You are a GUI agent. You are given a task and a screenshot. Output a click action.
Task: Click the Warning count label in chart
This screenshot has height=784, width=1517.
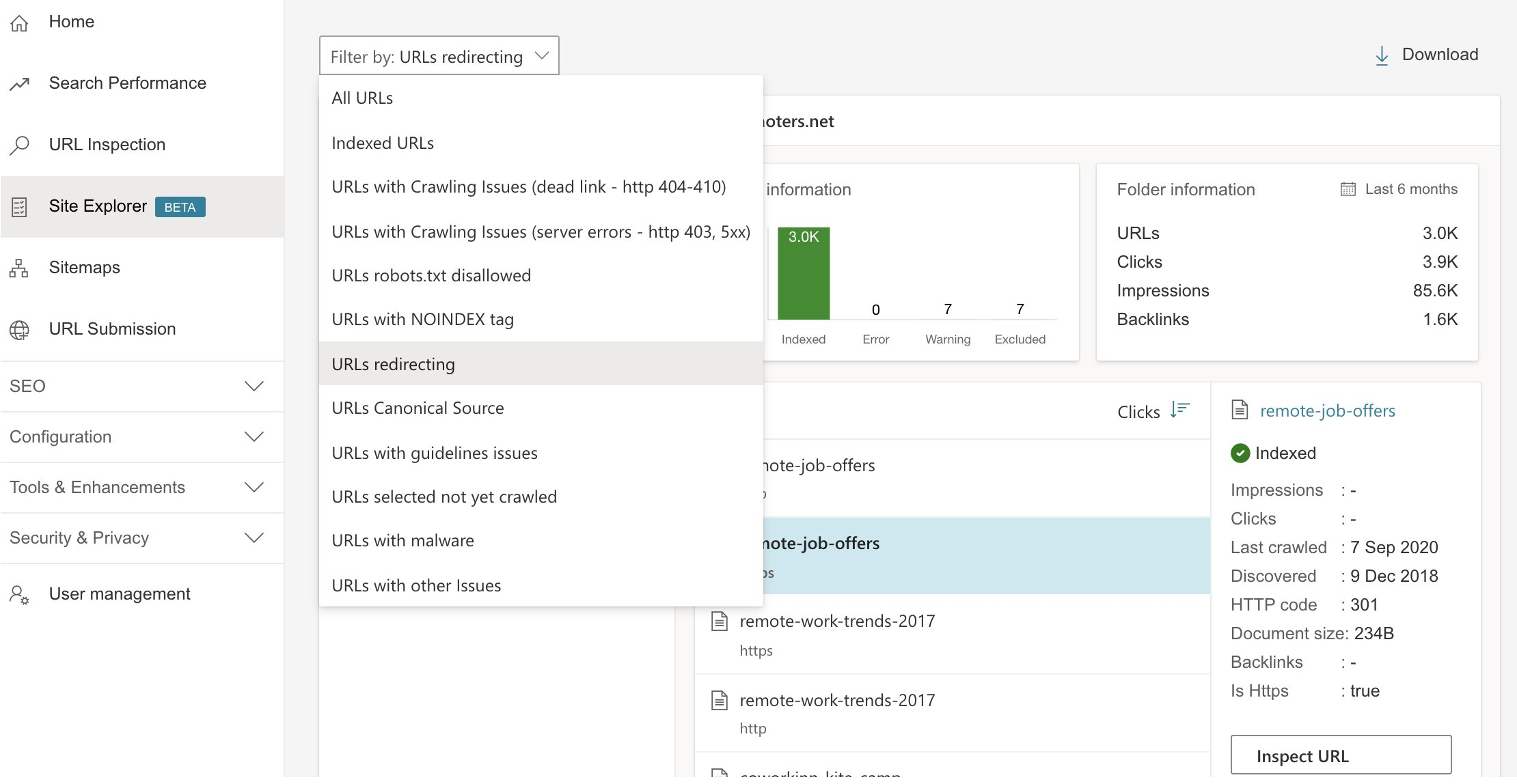[x=948, y=309]
